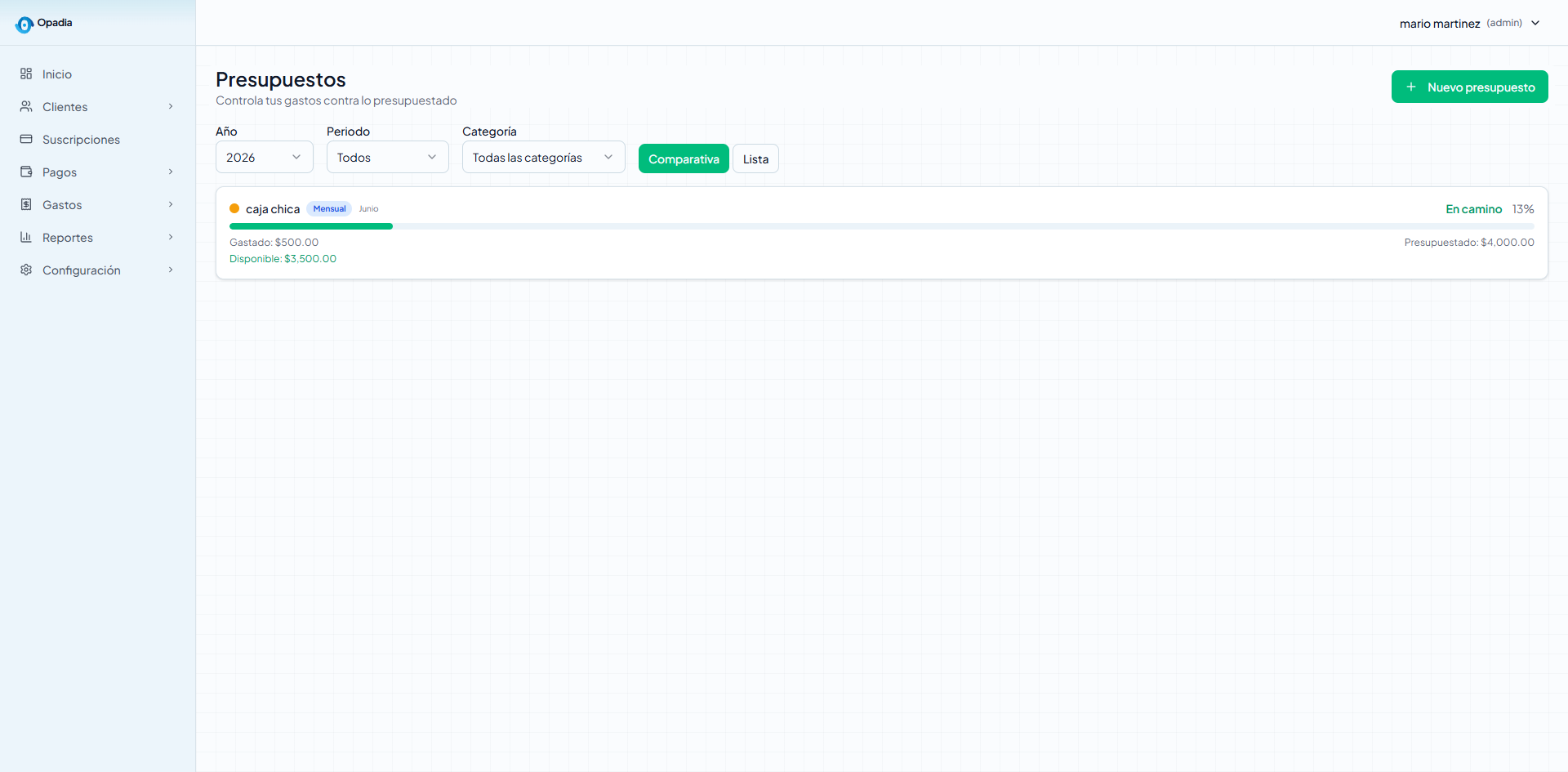The image size is (1568, 772).
Task: Click Disponible: $3,500.00 text
Action: click(x=283, y=259)
